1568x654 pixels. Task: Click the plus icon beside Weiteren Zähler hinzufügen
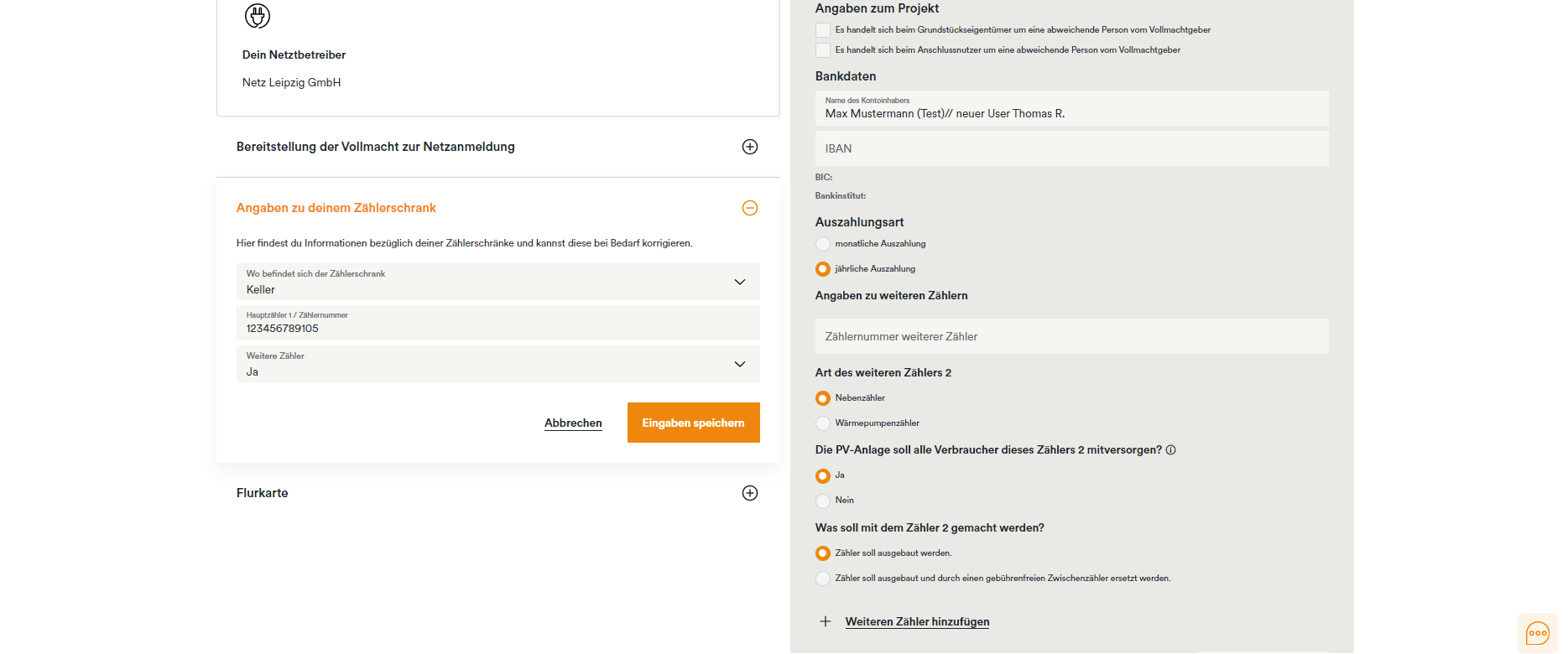(826, 621)
